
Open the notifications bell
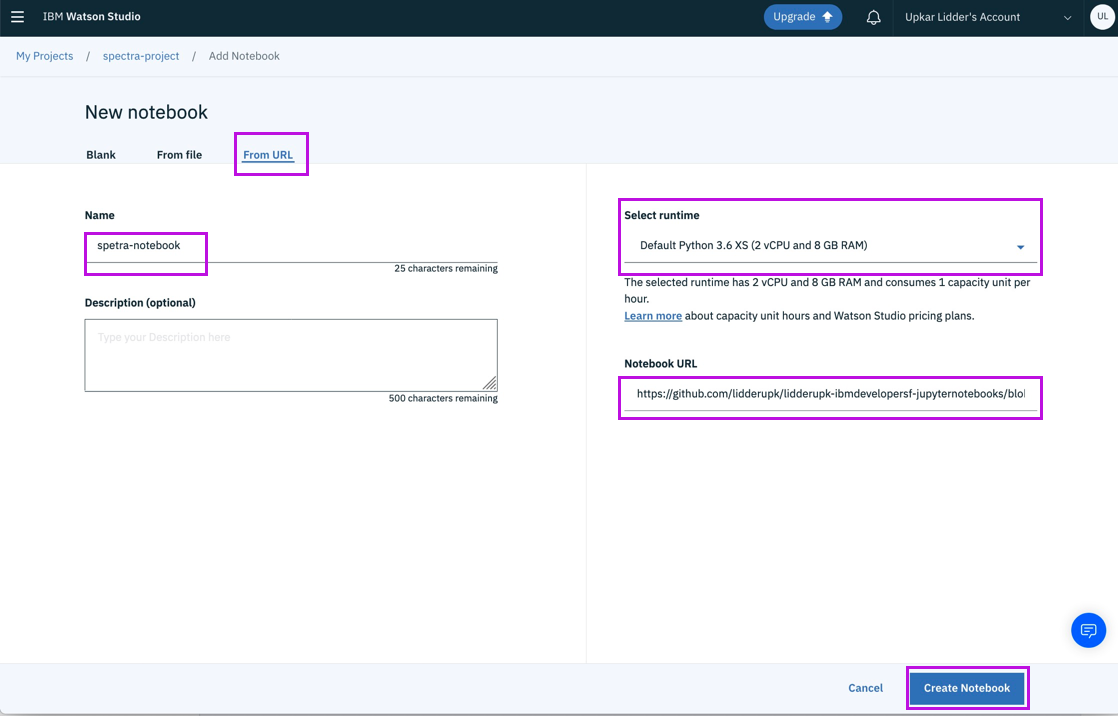[x=873, y=17]
